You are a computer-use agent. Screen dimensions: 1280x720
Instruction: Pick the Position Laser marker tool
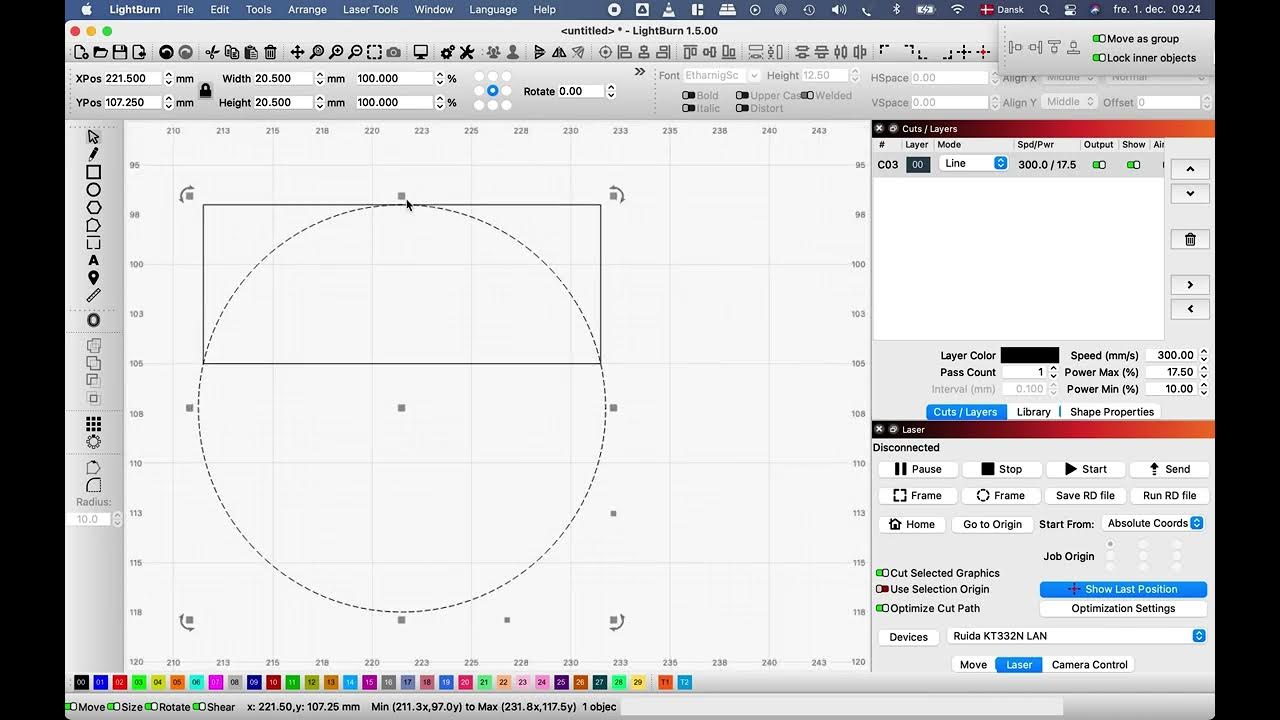click(93, 277)
